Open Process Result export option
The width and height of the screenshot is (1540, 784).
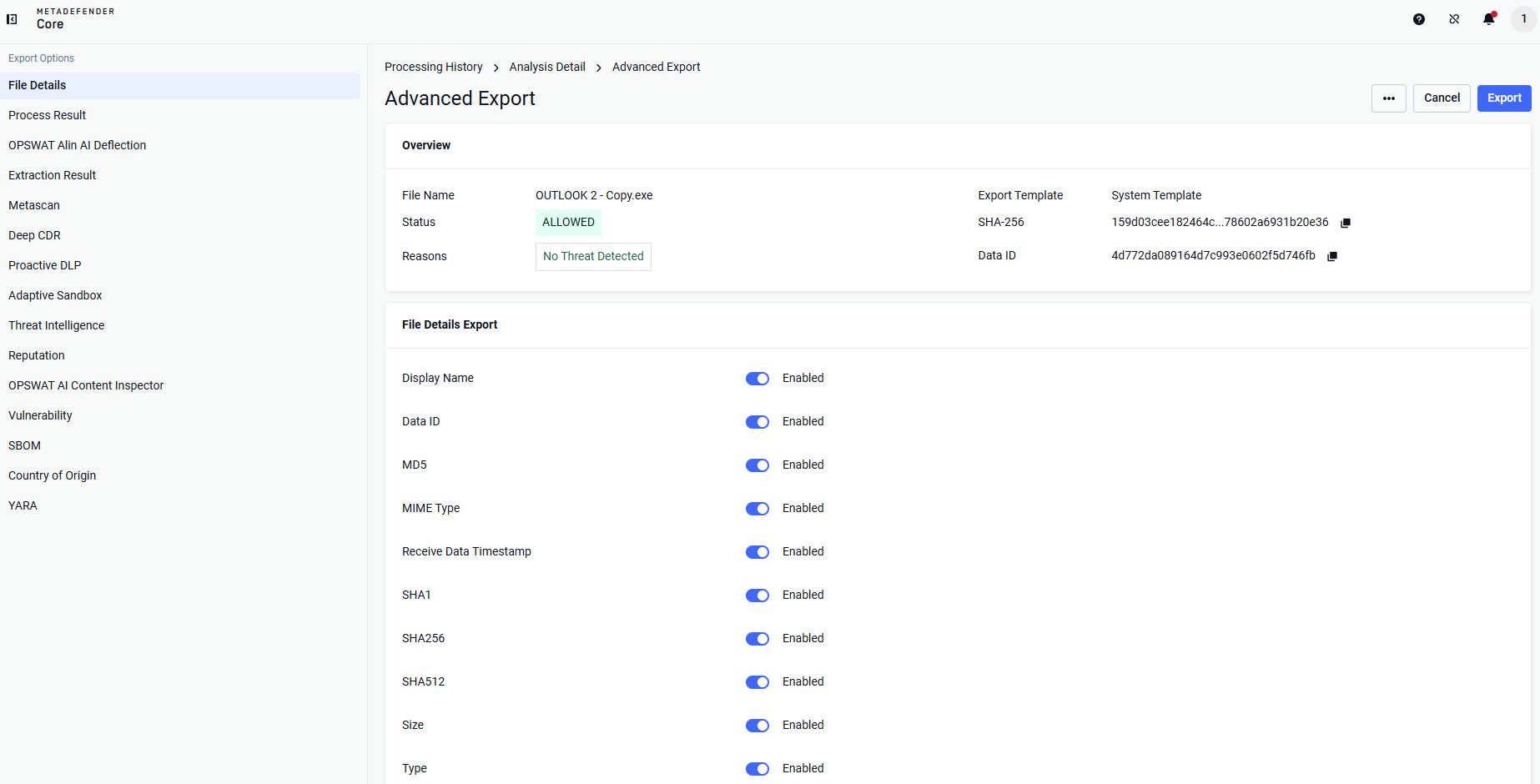click(x=180, y=116)
